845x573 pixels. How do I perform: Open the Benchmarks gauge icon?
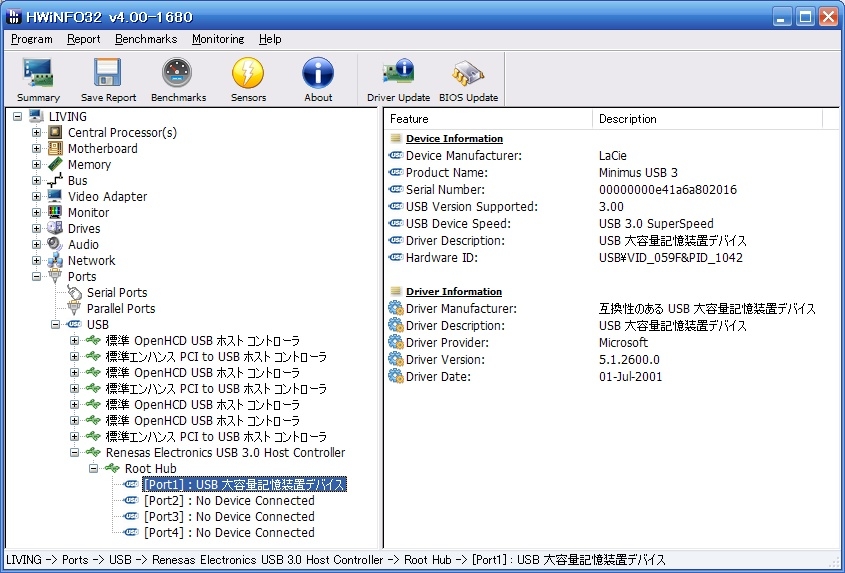point(178,79)
